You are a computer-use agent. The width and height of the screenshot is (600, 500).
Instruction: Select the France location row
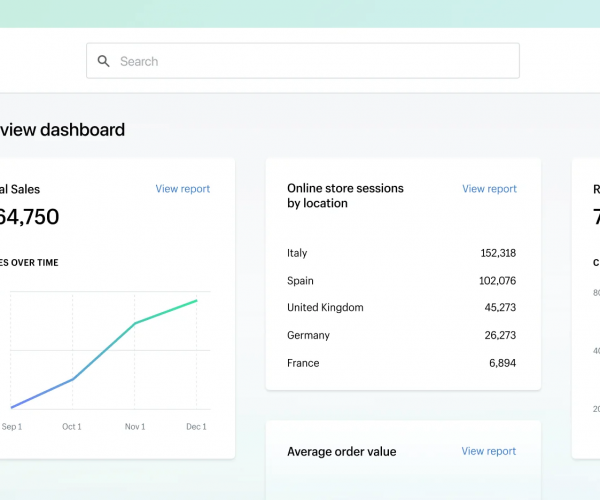[401, 363]
